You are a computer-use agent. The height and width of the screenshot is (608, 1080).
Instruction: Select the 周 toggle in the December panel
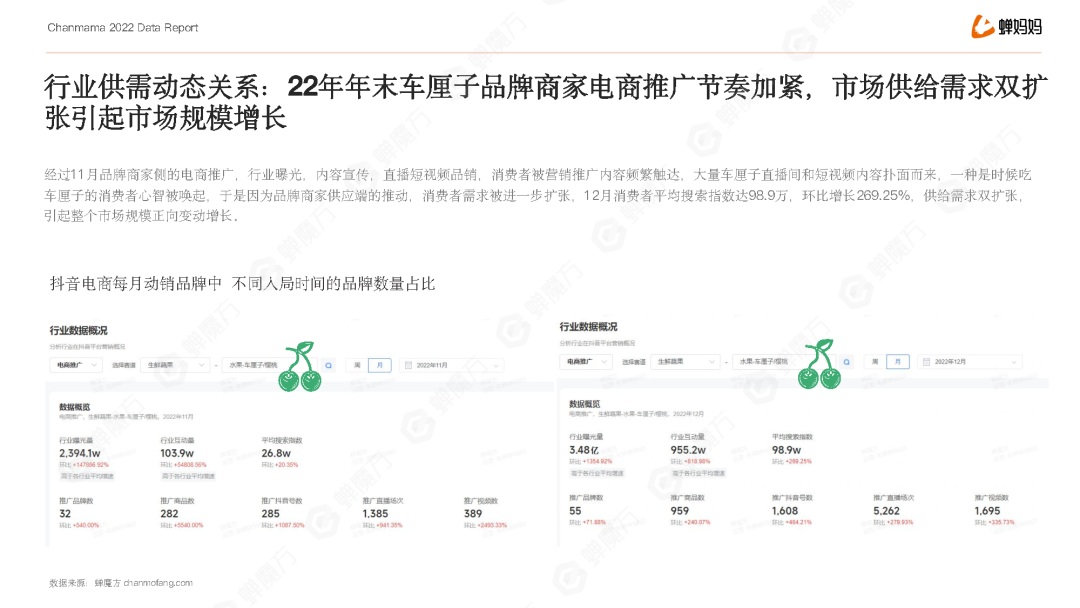[x=875, y=361]
